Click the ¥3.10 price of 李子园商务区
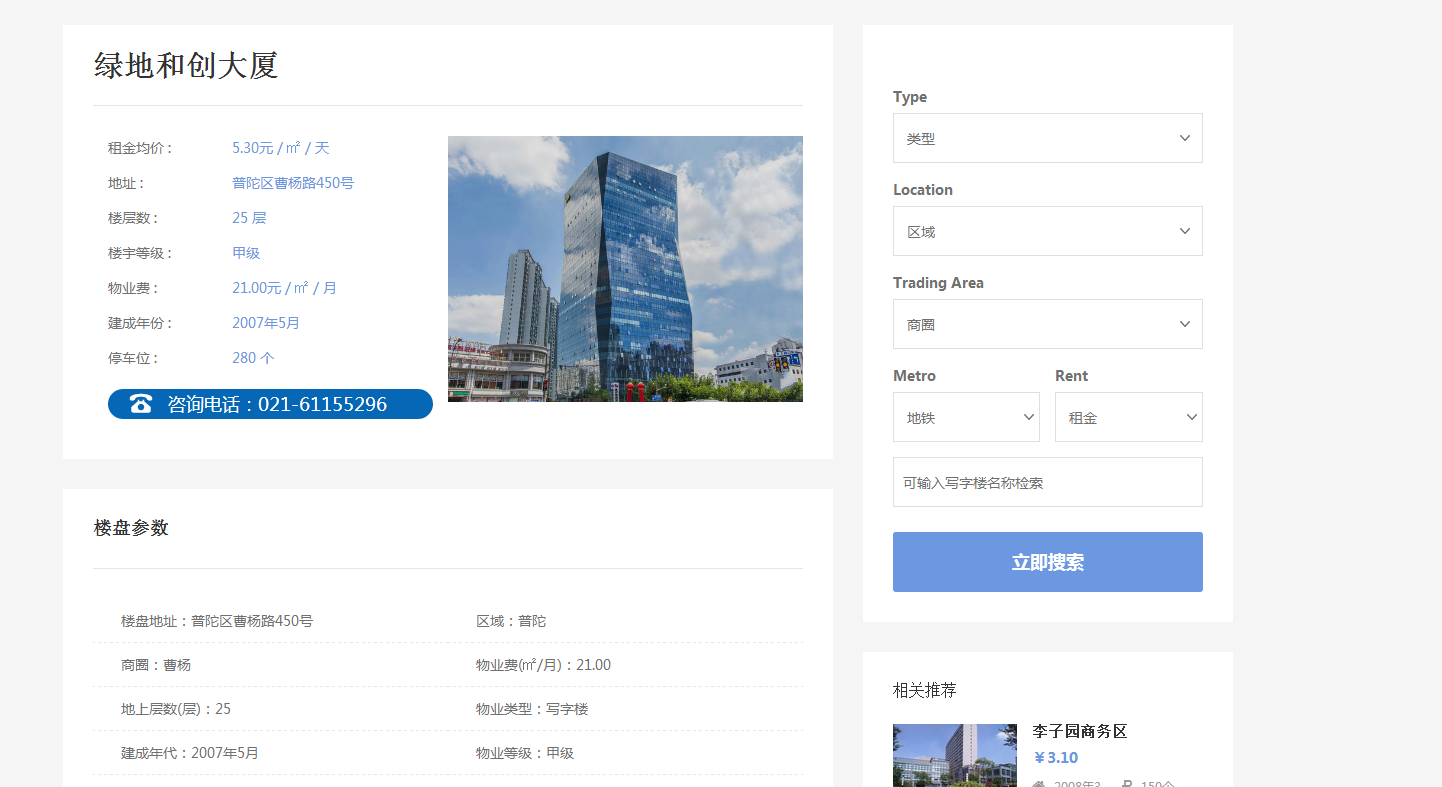 pos(1056,758)
